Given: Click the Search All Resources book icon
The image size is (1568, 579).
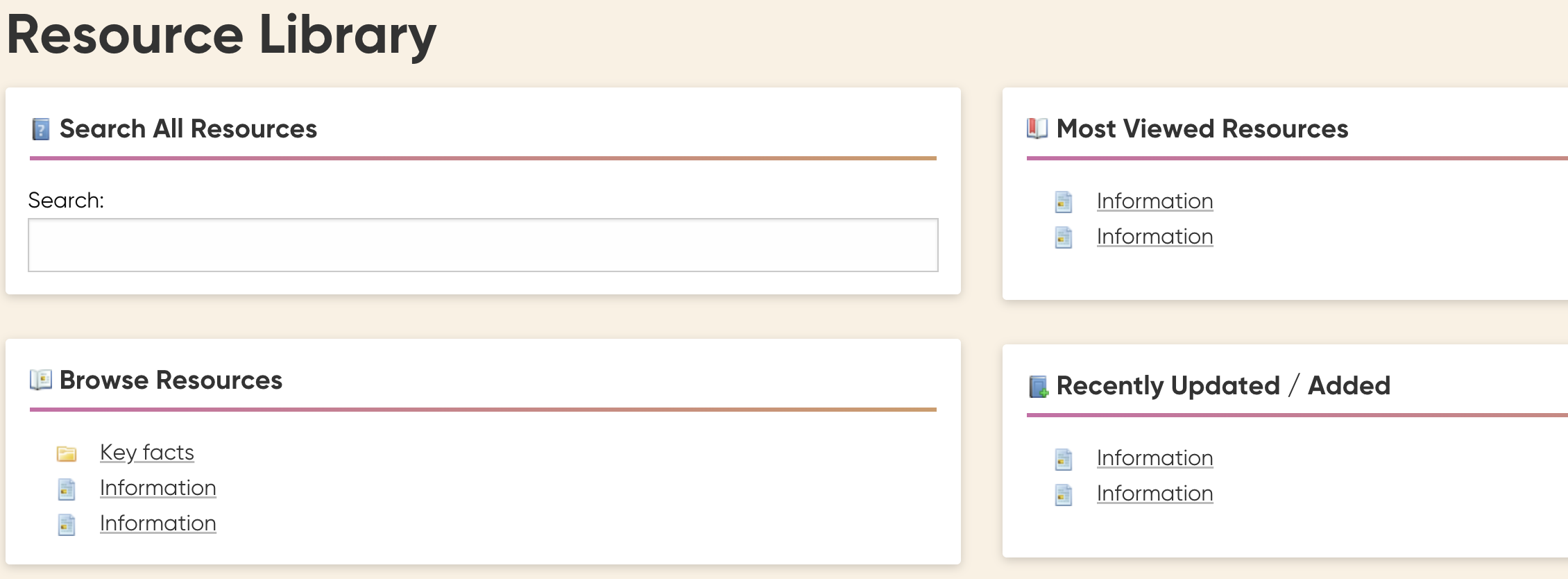Looking at the screenshot, I should tap(41, 129).
